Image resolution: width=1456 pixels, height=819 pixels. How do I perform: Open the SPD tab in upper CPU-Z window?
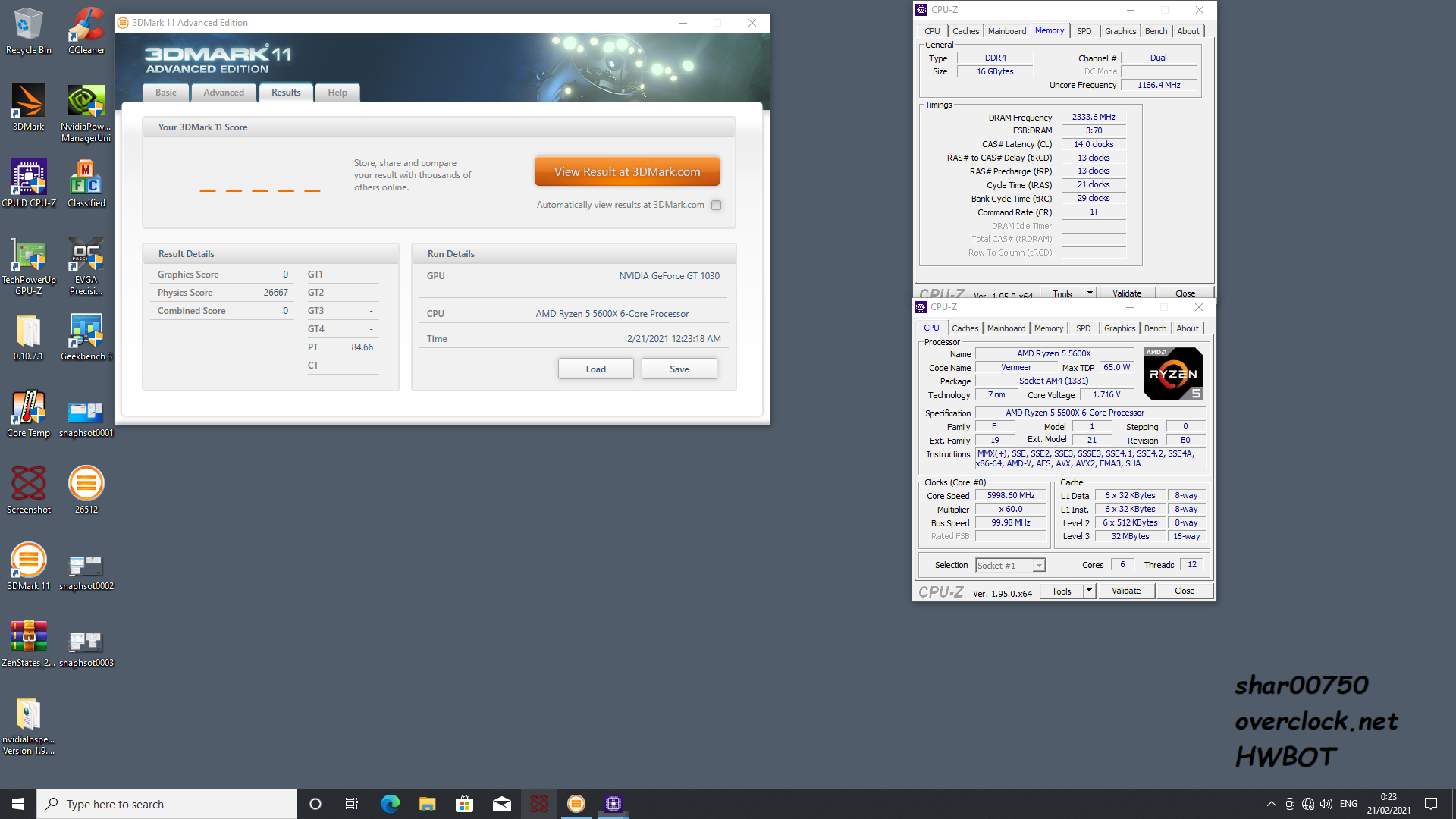(x=1084, y=31)
